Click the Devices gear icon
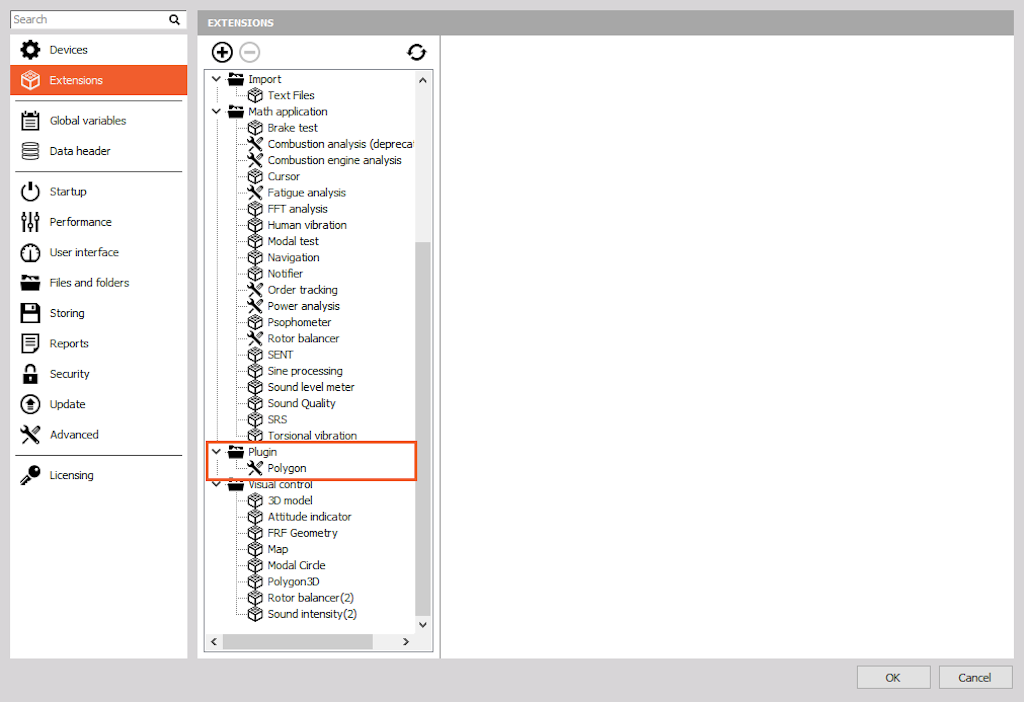 30,50
